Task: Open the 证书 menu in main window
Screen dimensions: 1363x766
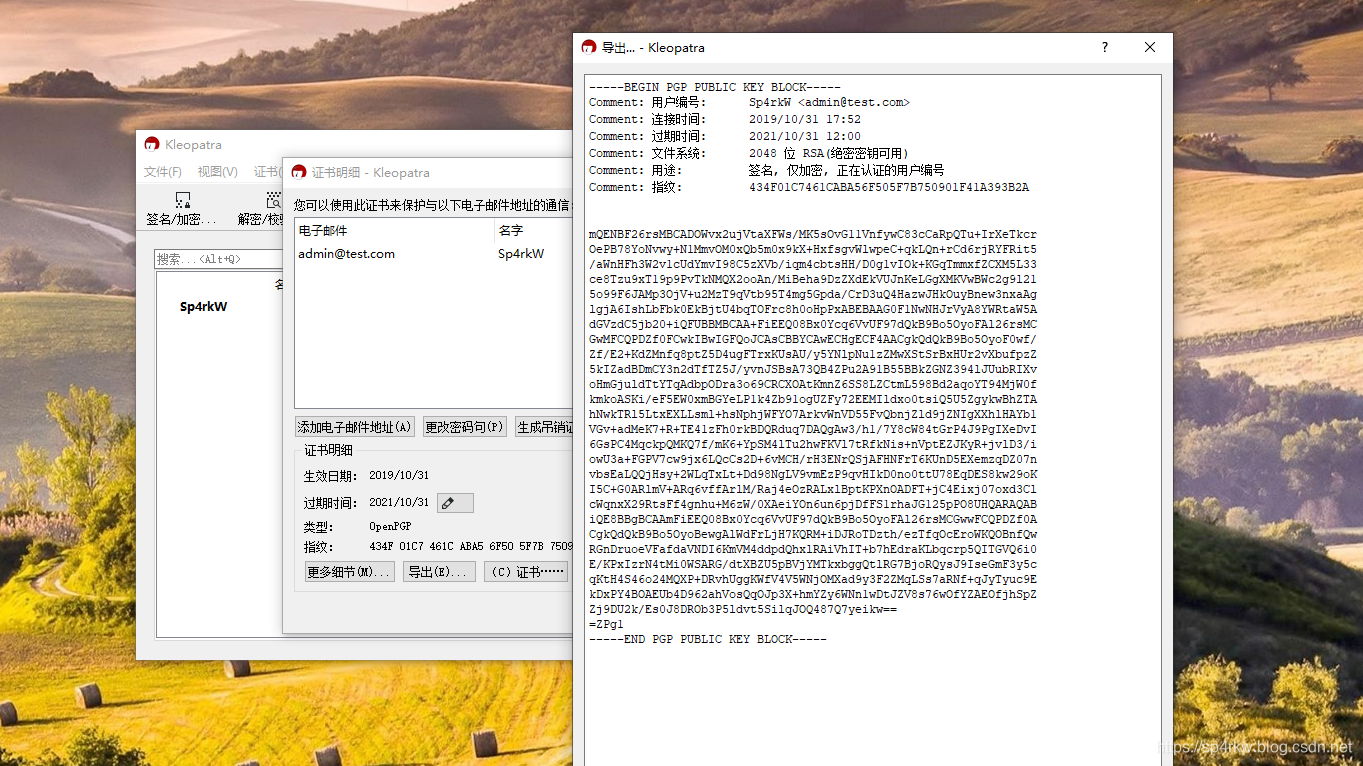Action: point(266,172)
